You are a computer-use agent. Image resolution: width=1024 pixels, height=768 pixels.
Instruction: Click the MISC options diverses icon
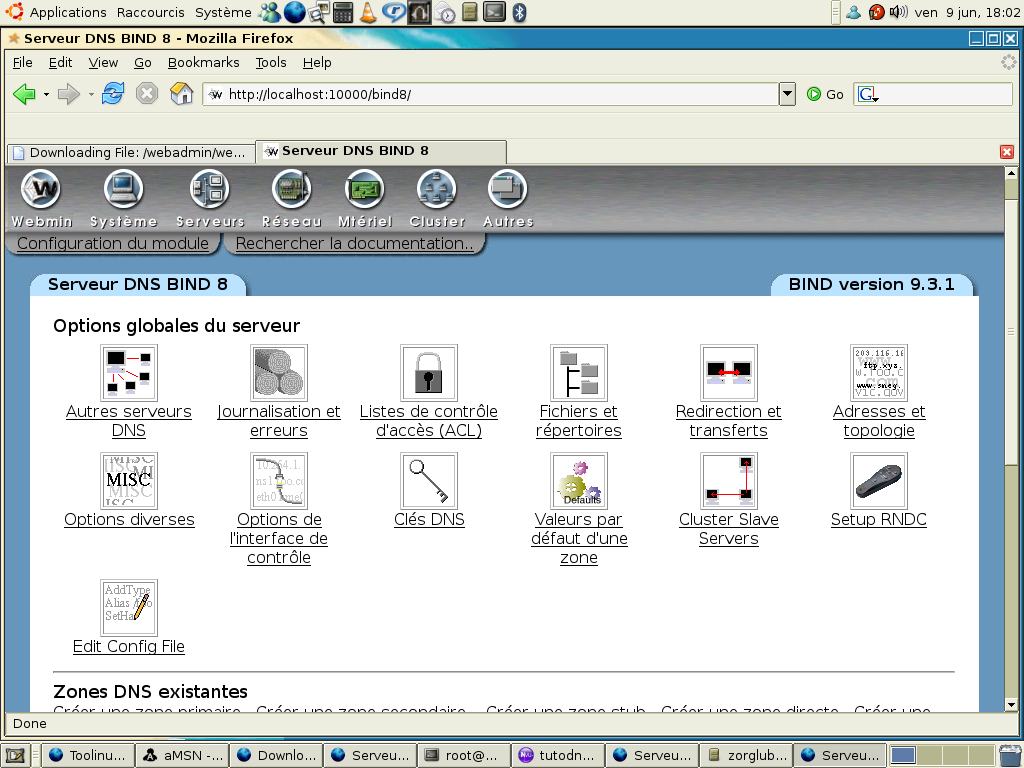pos(129,481)
